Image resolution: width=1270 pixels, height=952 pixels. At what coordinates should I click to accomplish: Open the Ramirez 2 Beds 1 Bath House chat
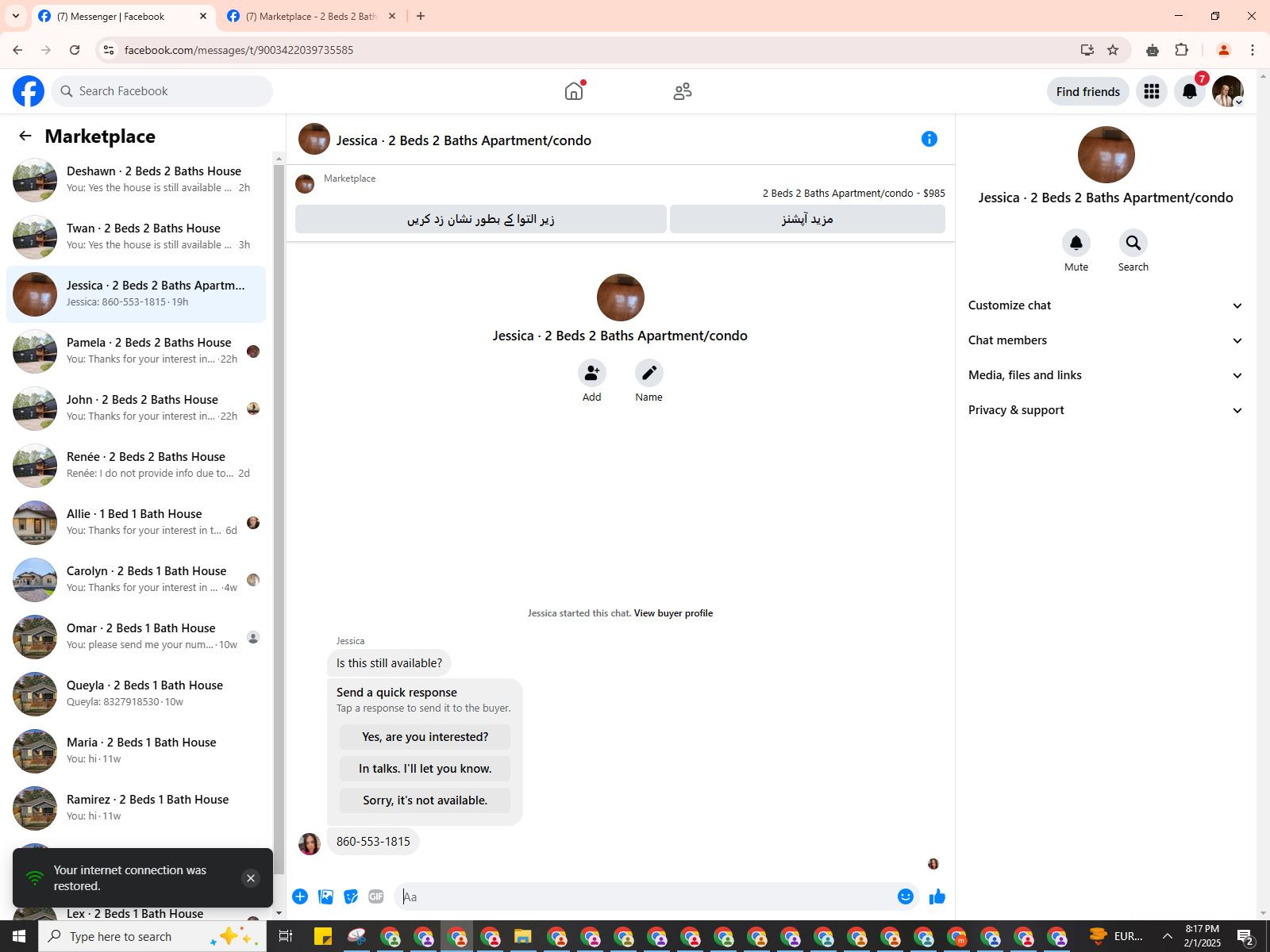(137, 808)
